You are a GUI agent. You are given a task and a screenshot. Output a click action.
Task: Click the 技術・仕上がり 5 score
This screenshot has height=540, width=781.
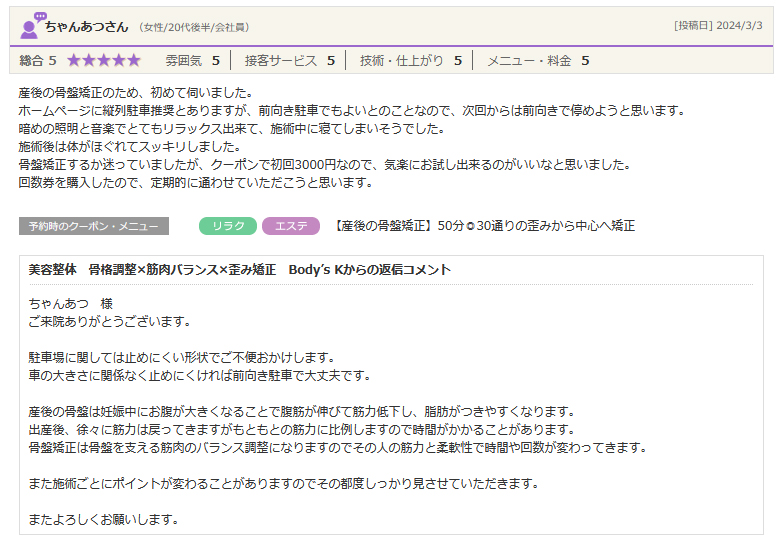[x=410, y=61]
